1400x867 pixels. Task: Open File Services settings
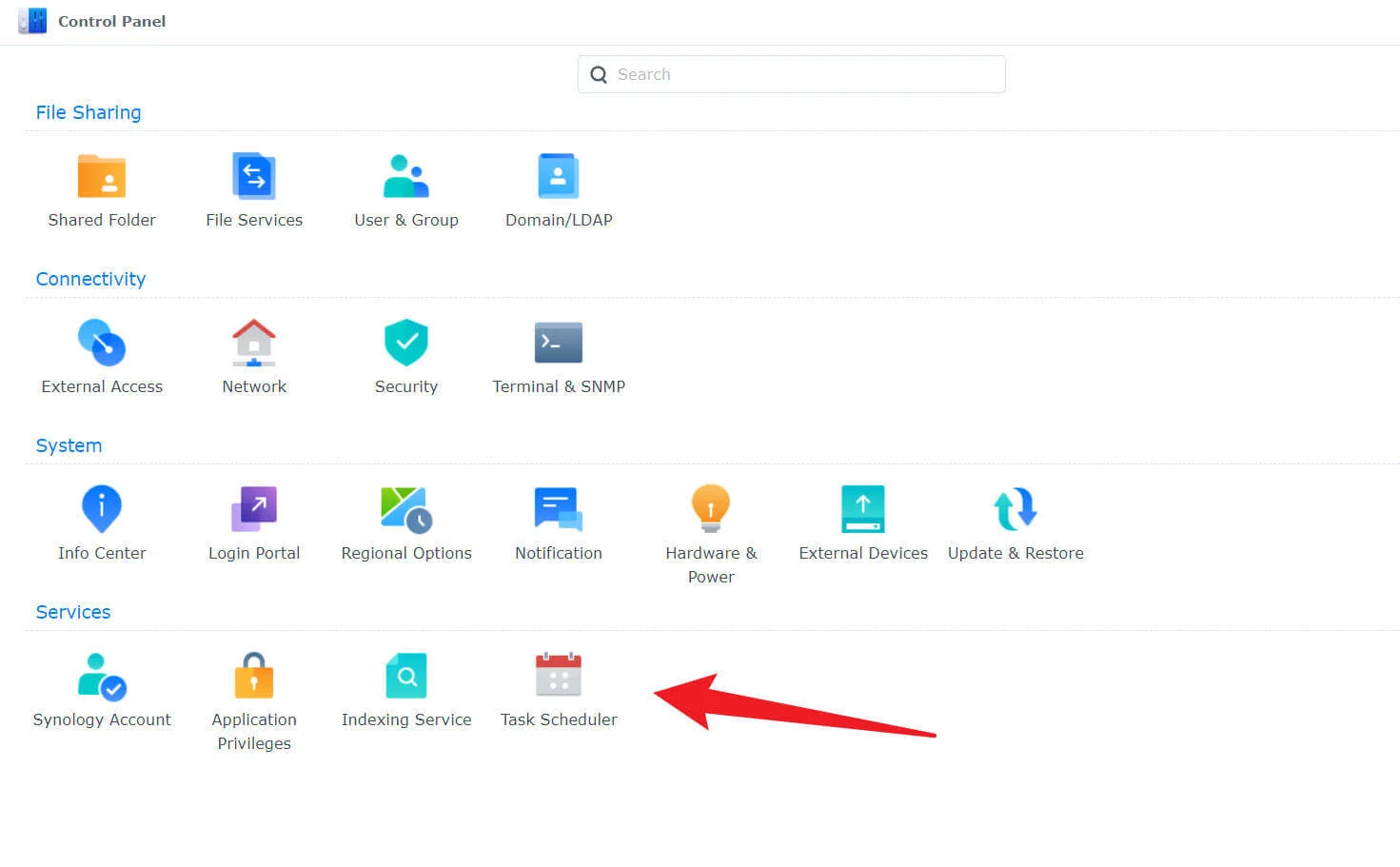254,177
